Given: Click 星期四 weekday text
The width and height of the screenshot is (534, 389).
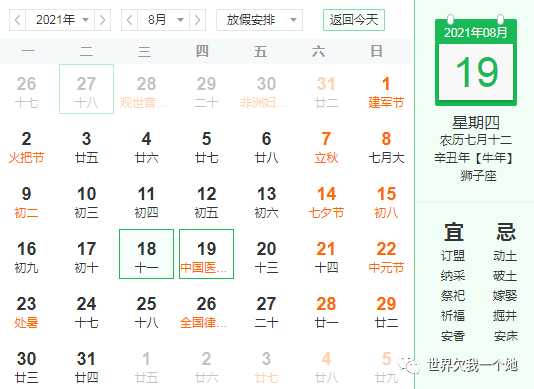Looking at the screenshot, I should [476, 123].
